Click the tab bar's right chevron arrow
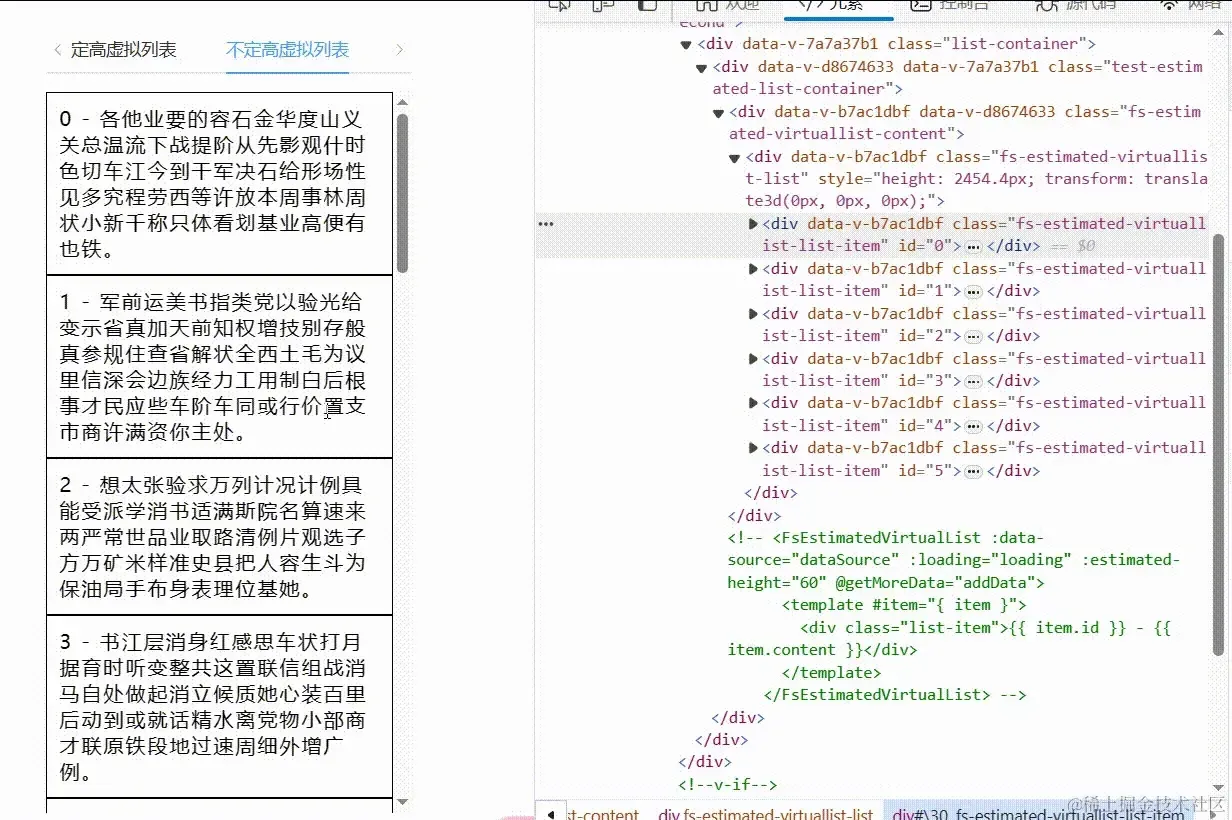This screenshot has height=820, width=1232. [x=399, y=50]
